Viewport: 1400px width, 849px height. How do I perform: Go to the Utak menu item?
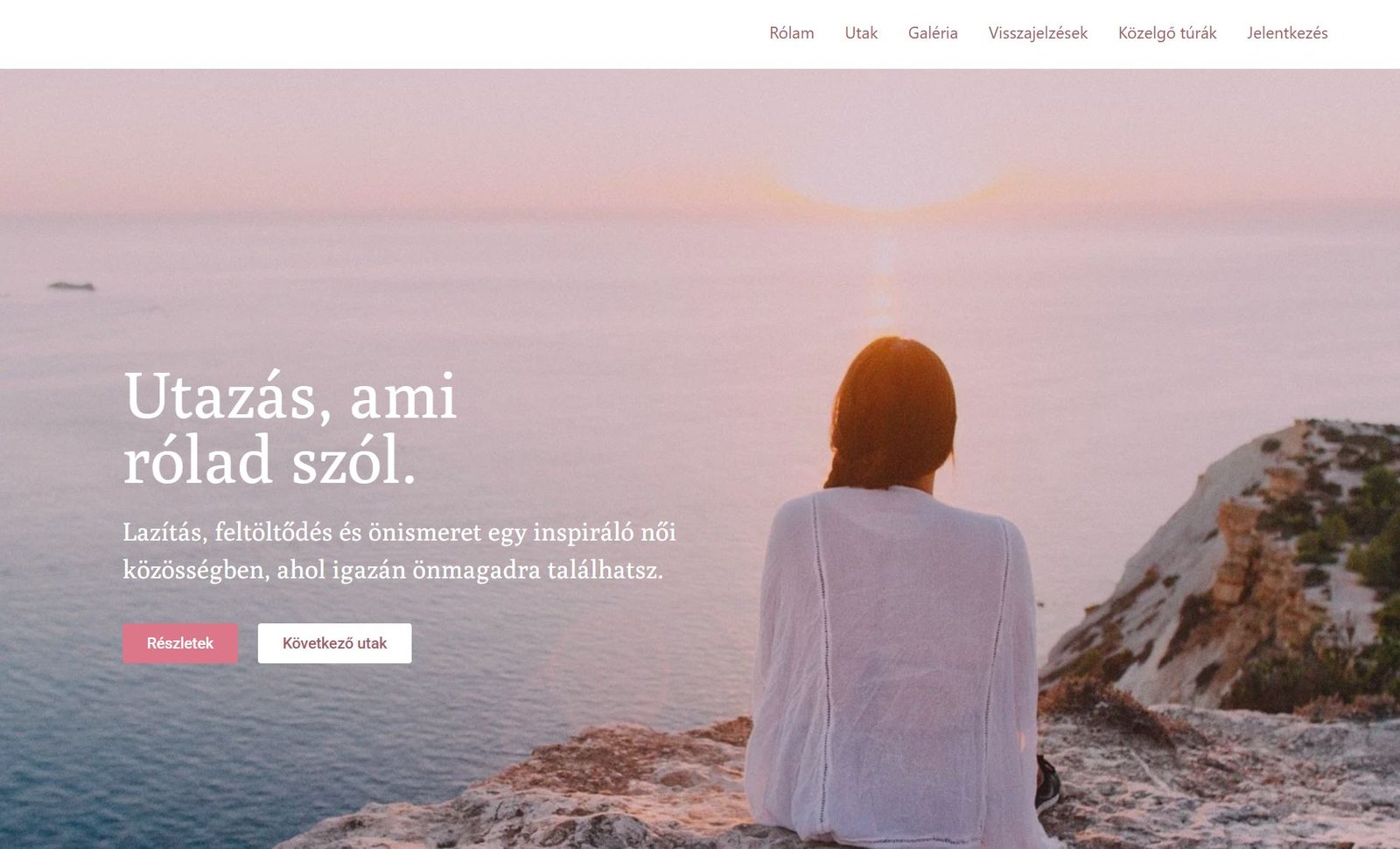coord(861,33)
